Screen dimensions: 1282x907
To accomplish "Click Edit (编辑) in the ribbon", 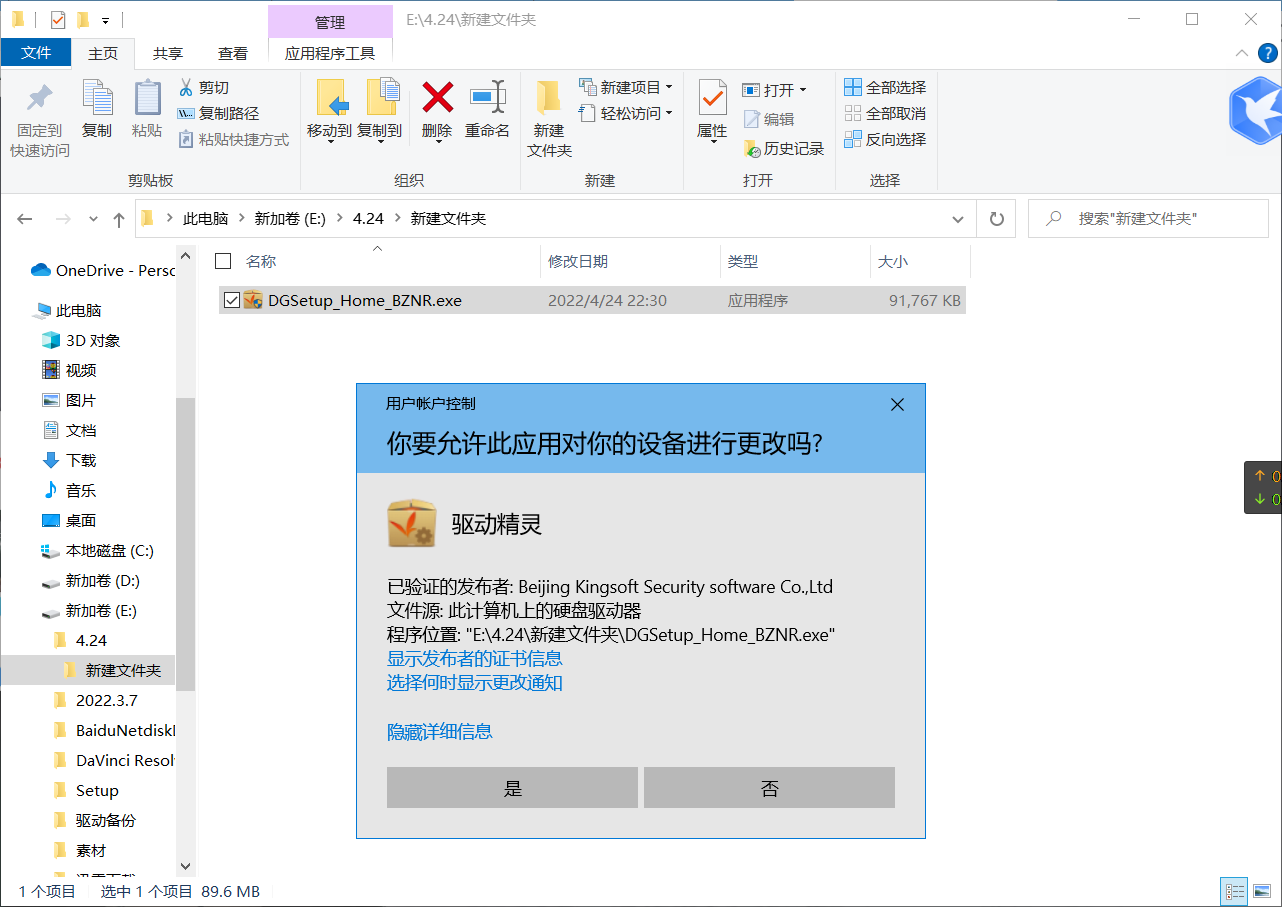I will pyautogui.click(x=769, y=119).
